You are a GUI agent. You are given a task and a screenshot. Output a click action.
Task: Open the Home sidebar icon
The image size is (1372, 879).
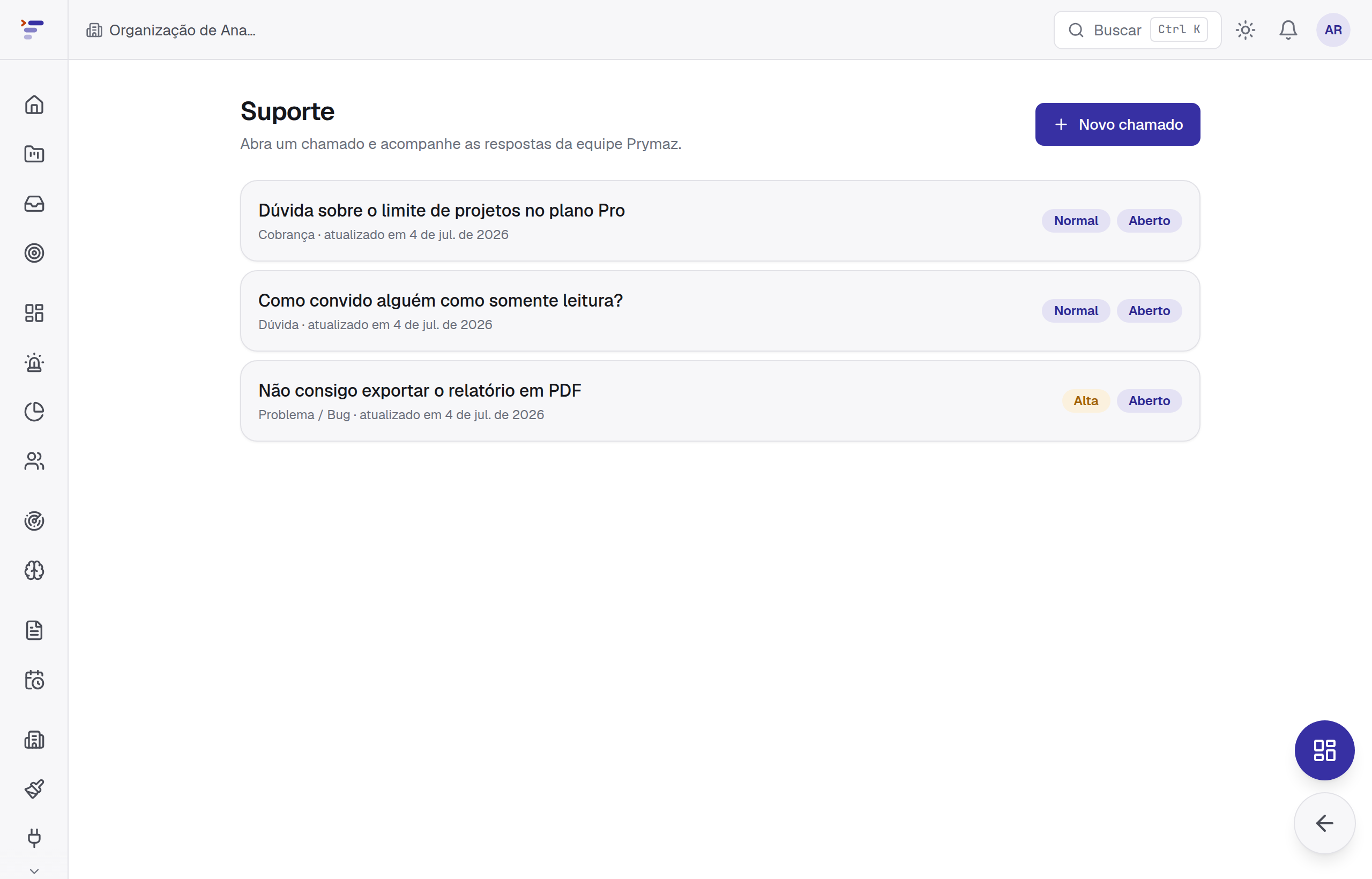pyautogui.click(x=34, y=105)
